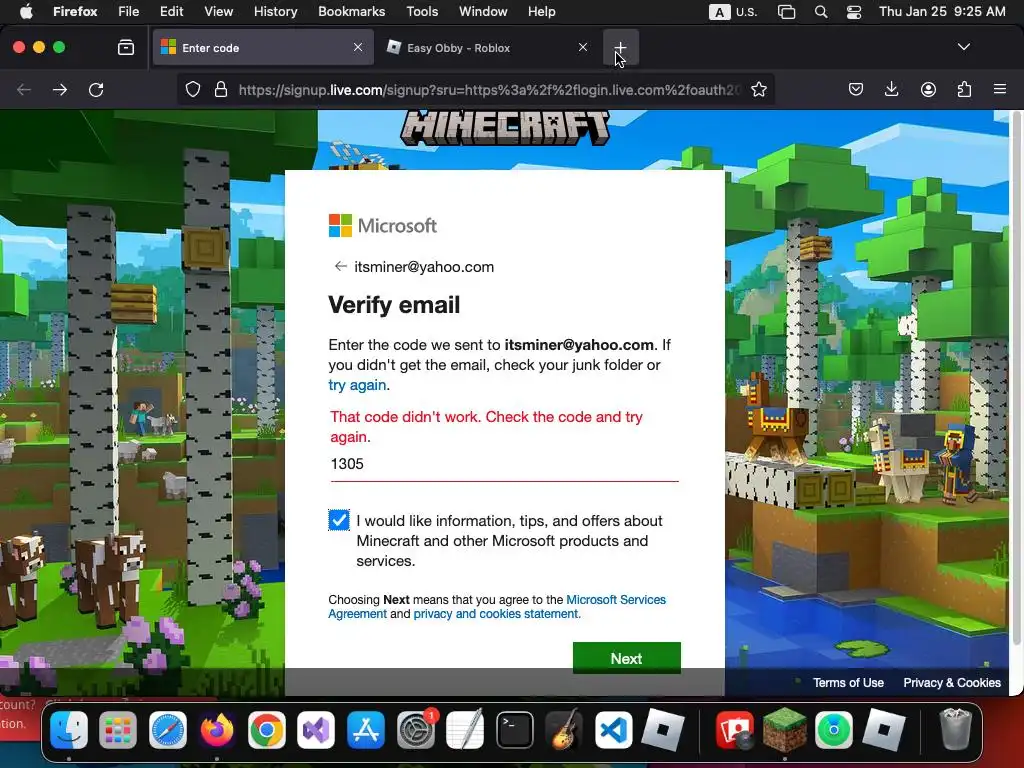Click the padlock site info icon
The height and width of the screenshot is (768, 1024).
click(221, 89)
